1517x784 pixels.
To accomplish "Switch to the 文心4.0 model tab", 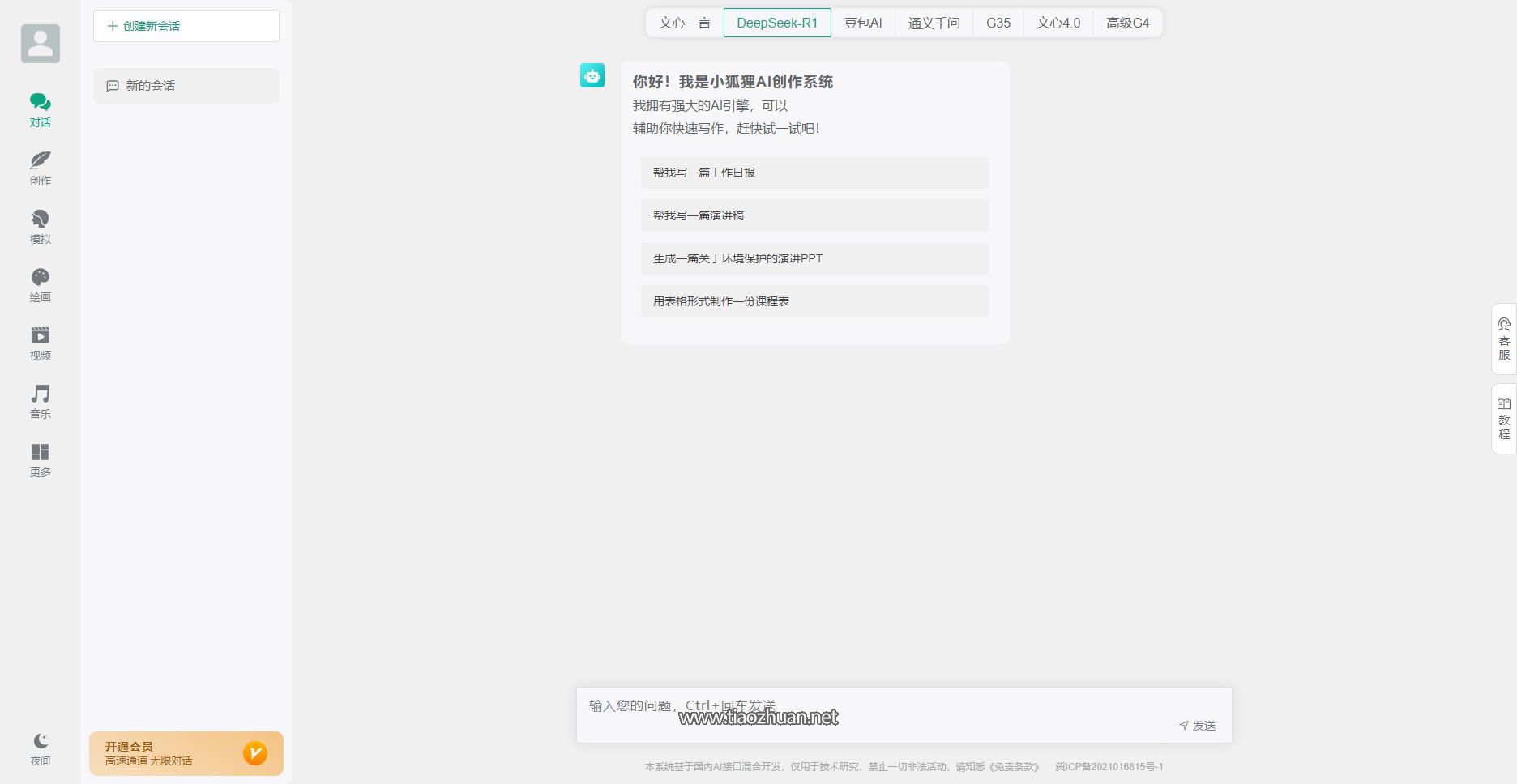I will tap(1058, 23).
